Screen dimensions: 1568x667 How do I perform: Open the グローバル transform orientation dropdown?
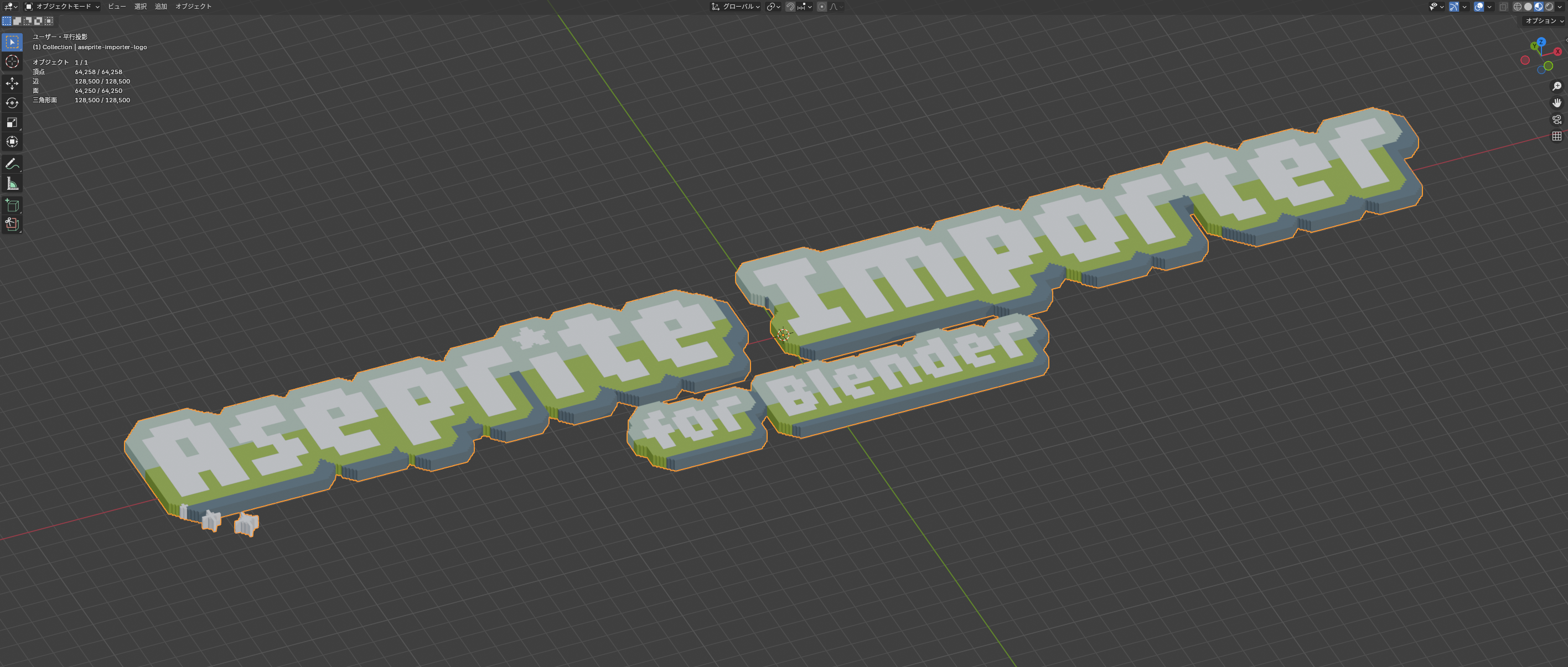(x=738, y=7)
